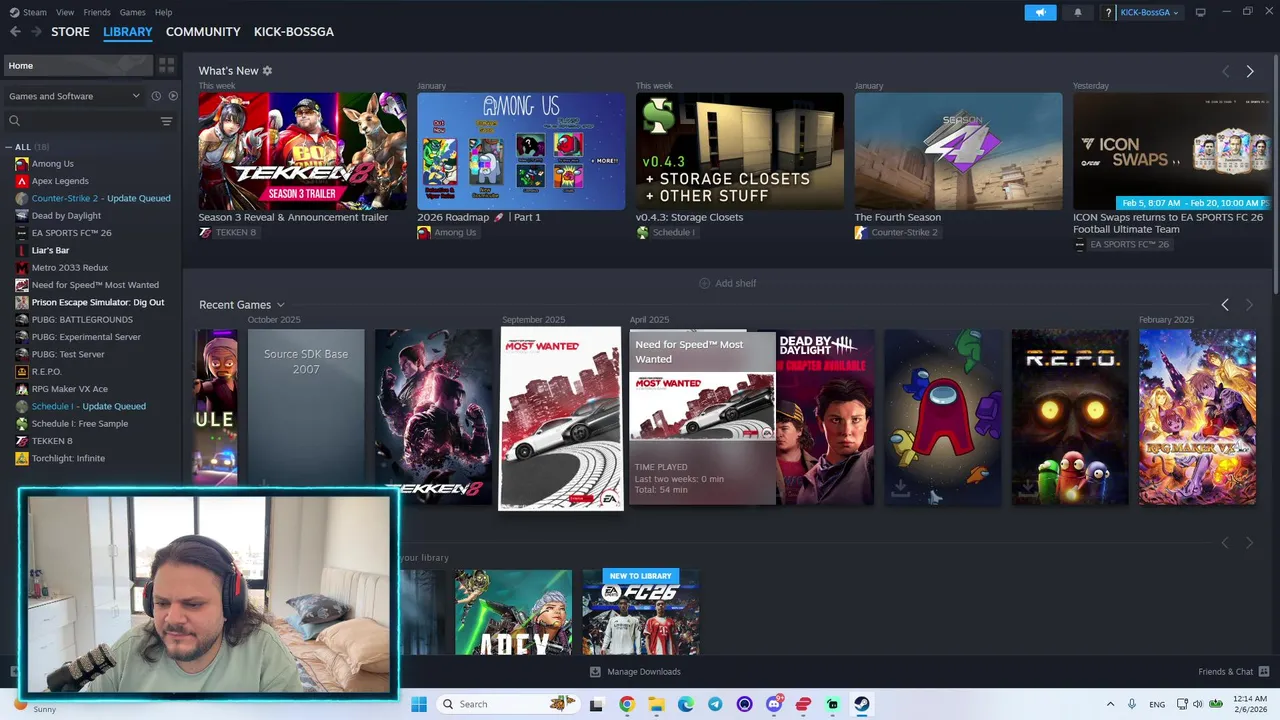
Task: Open advanced filter options in library search
Action: (x=166, y=121)
